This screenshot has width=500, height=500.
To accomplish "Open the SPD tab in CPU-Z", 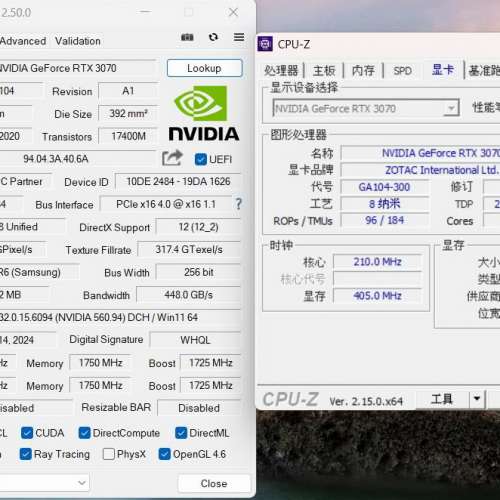I will point(402,70).
